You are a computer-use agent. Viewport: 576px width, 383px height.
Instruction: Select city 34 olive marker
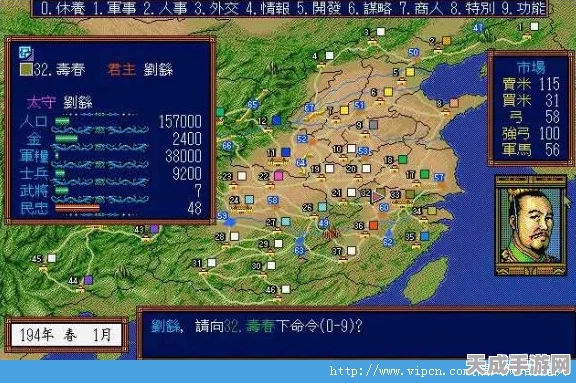pyautogui.click(x=432, y=211)
